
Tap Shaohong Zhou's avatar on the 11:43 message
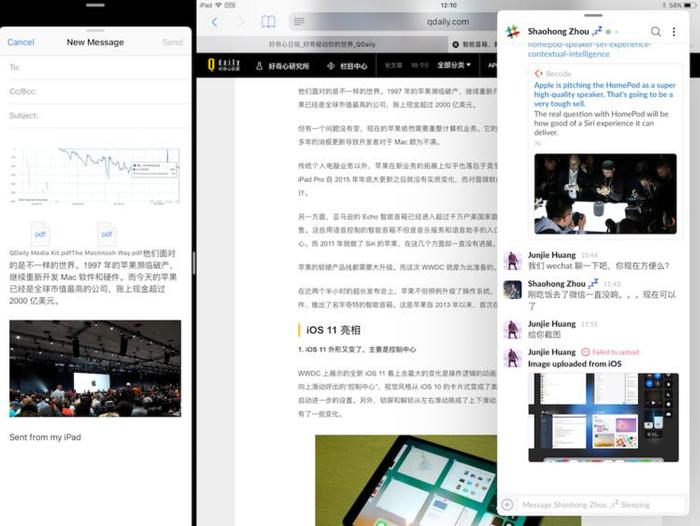tap(512, 289)
